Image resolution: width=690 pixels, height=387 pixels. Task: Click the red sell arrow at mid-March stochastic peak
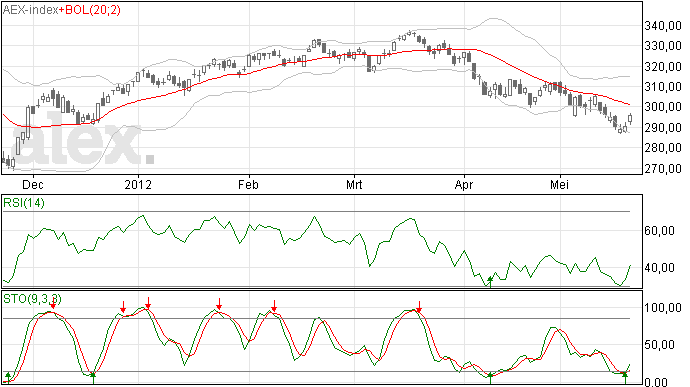coord(419,307)
